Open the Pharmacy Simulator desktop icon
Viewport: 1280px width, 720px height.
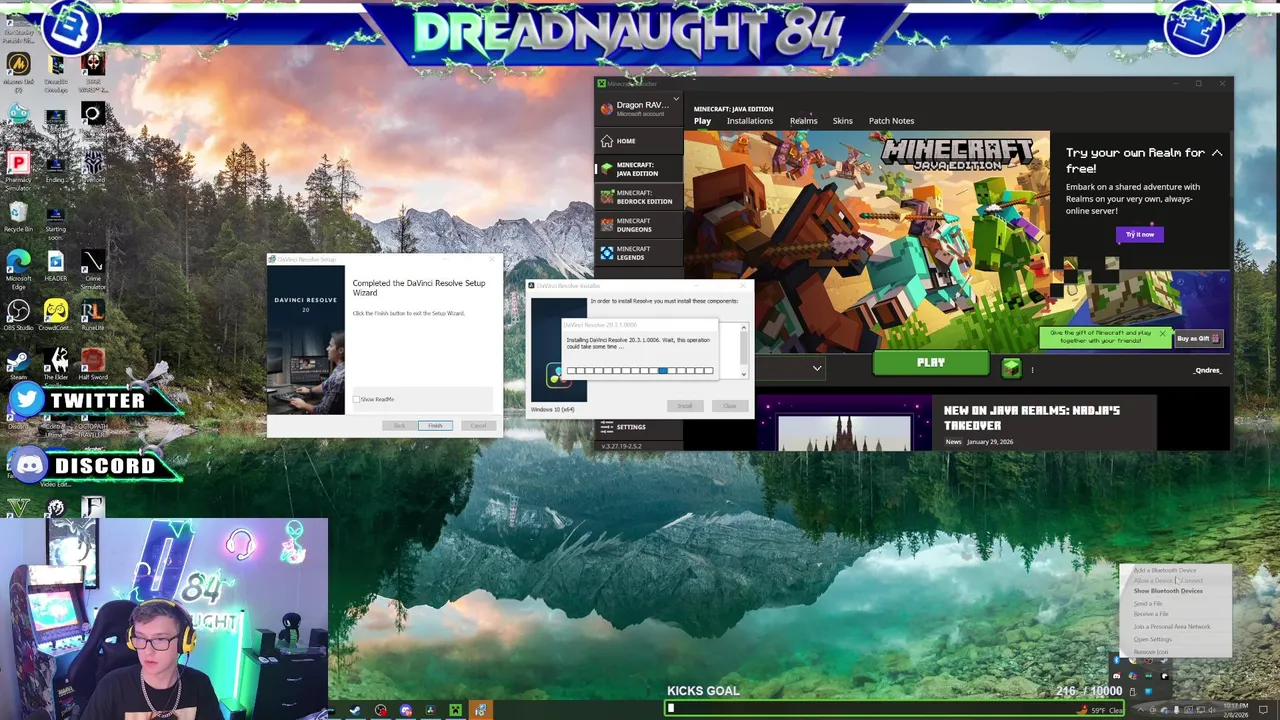pyautogui.click(x=18, y=172)
